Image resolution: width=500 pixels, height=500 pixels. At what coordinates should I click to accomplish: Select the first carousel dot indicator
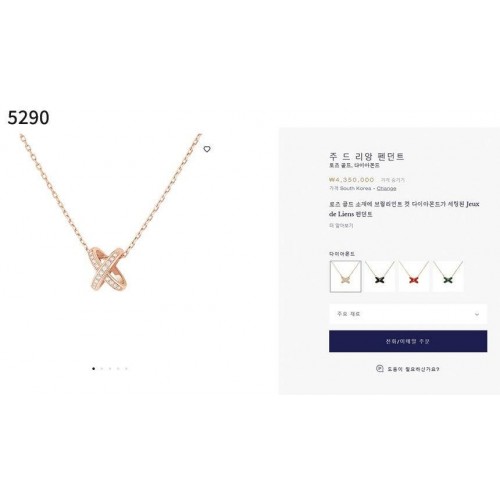[x=93, y=369]
